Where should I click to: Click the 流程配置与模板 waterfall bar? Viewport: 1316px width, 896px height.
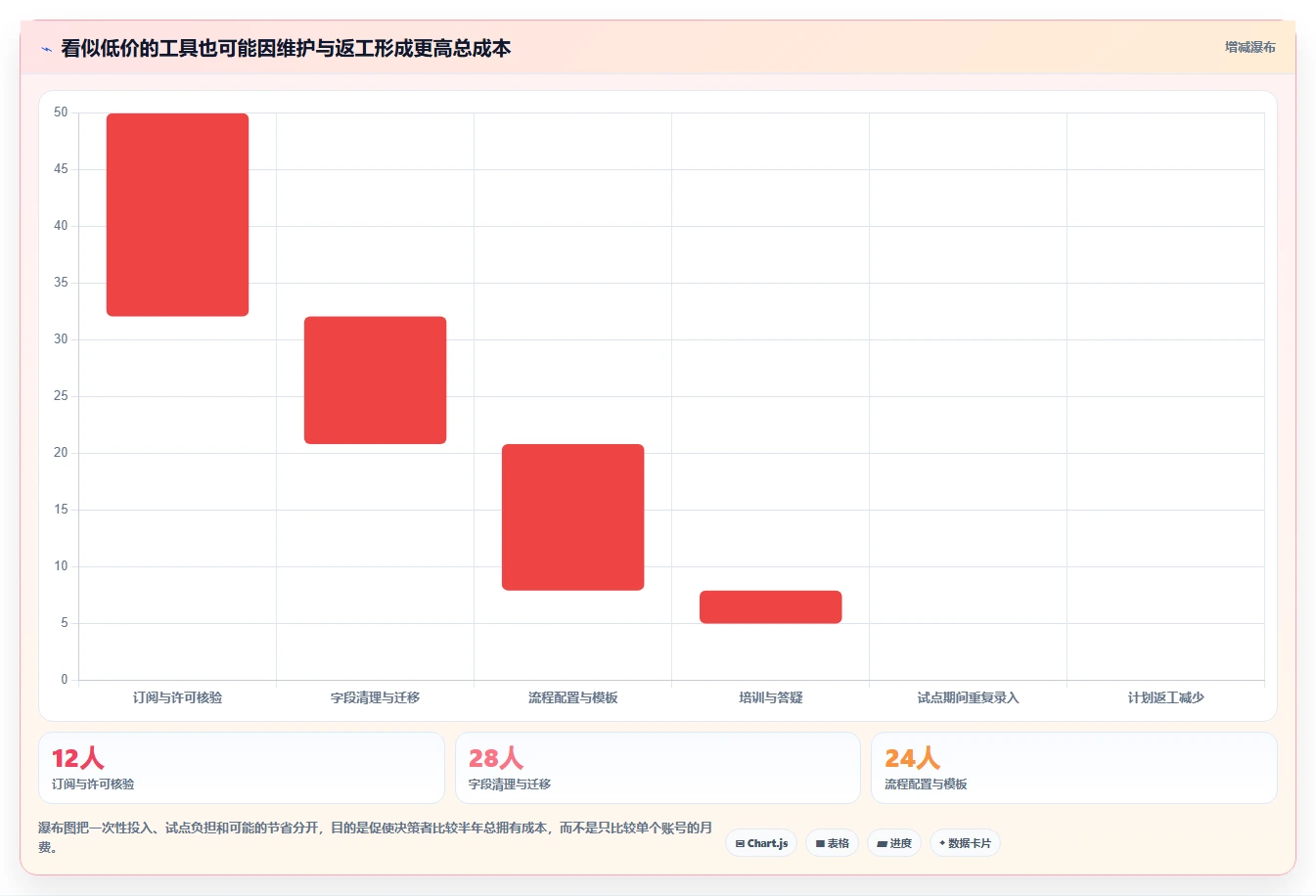pos(572,517)
